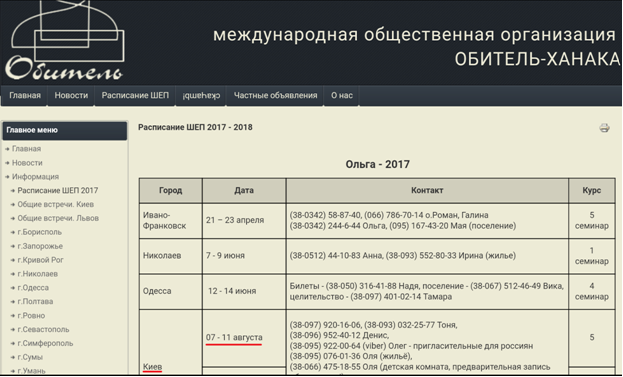Click the 12 - 14 июня date cell

click(244, 291)
